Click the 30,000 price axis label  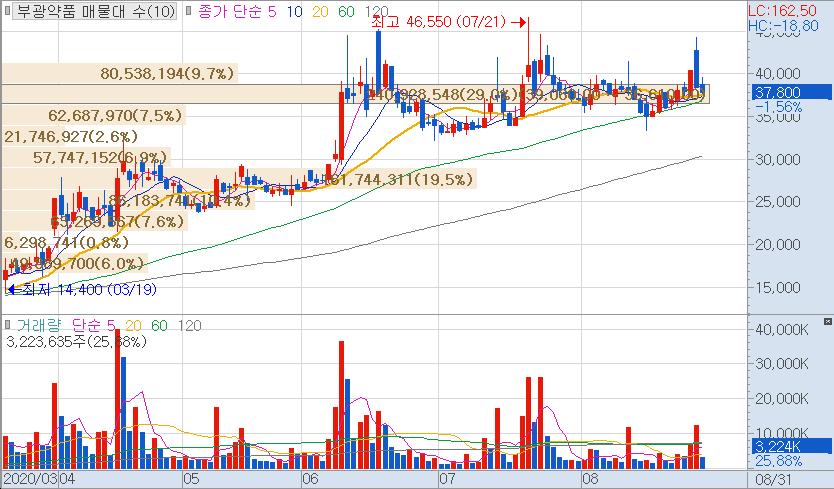pyautogui.click(x=778, y=160)
